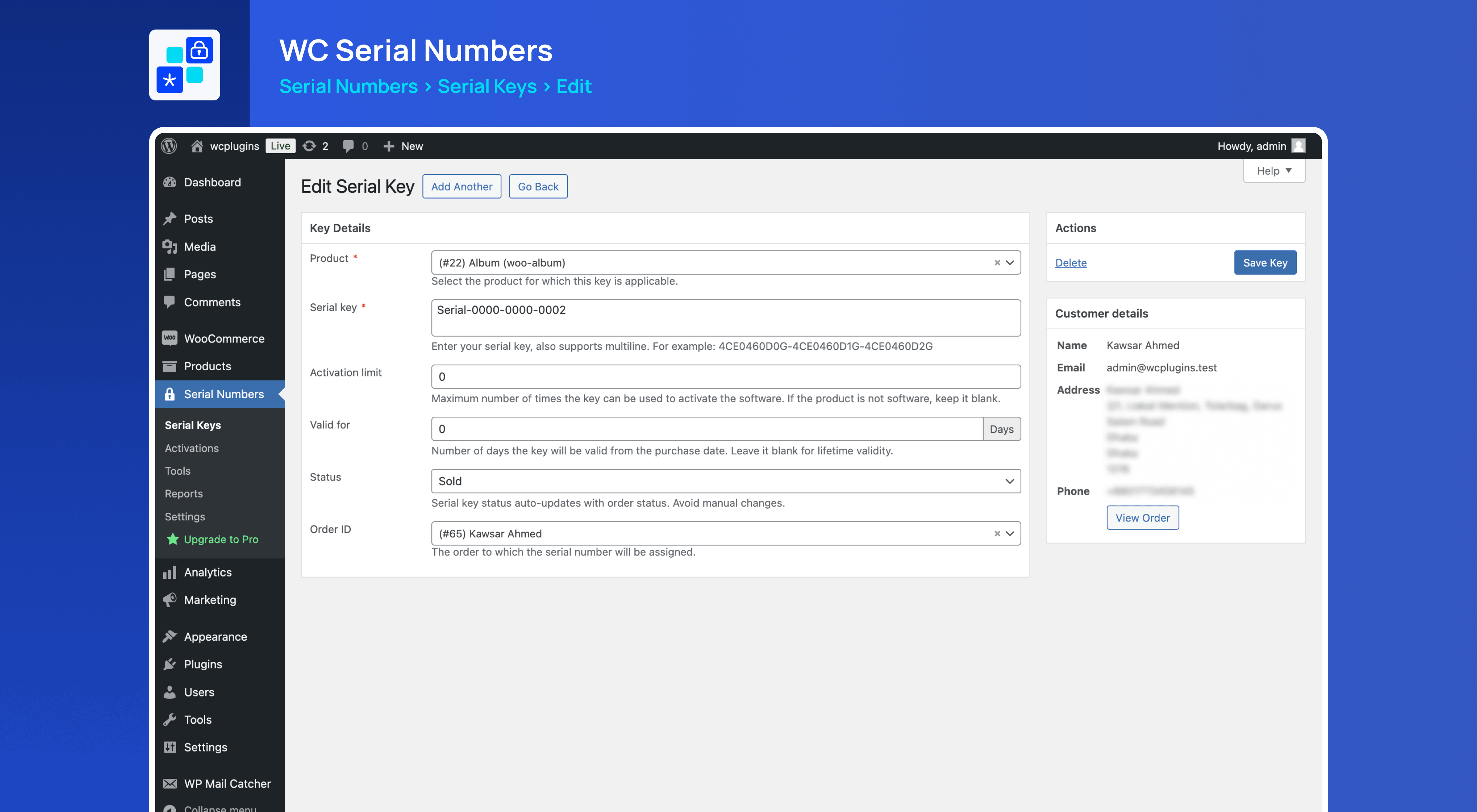
Task: Open WP Mail Catcher menu label
Action: pos(227,783)
